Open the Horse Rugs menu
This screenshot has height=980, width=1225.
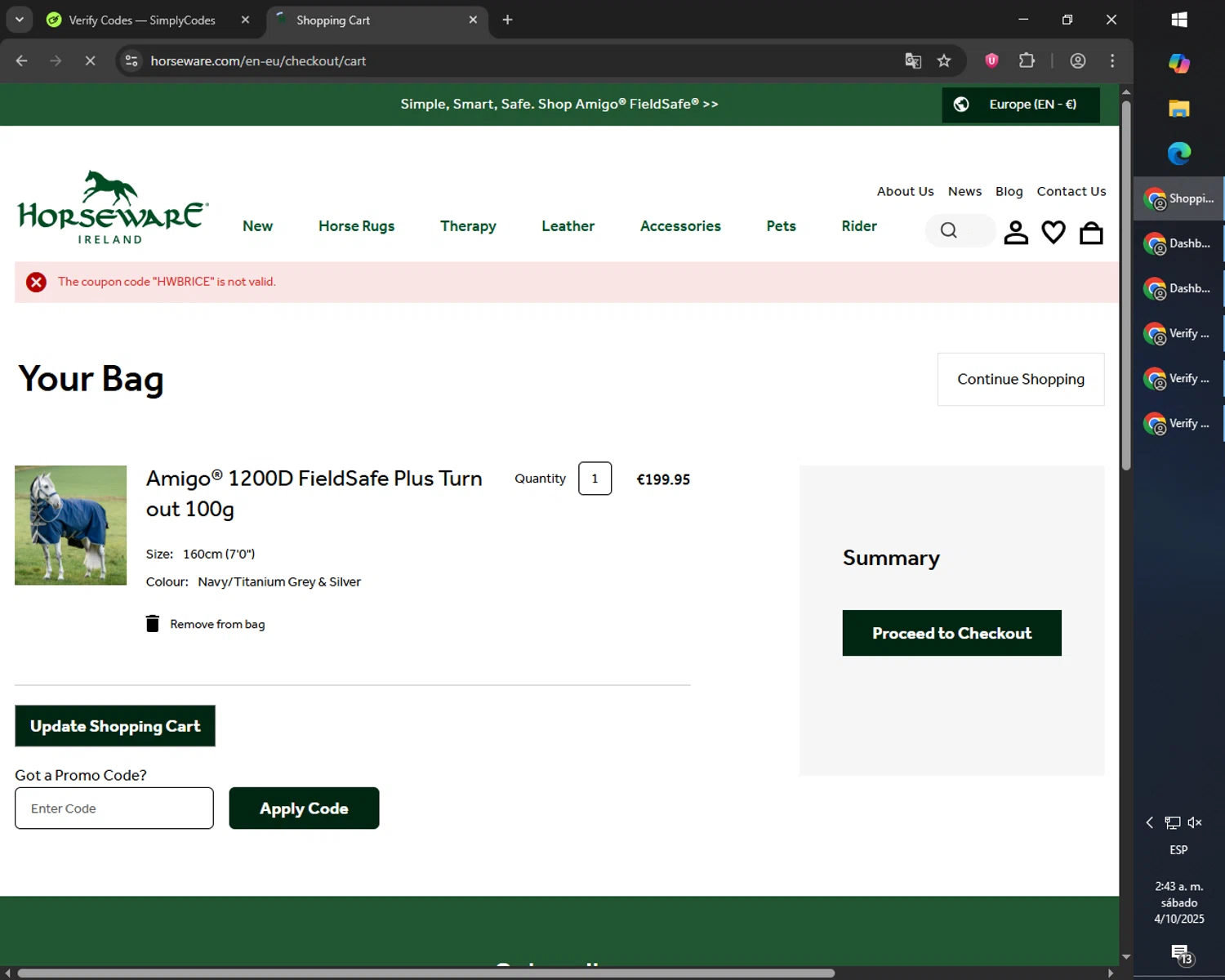pos(356,226)
